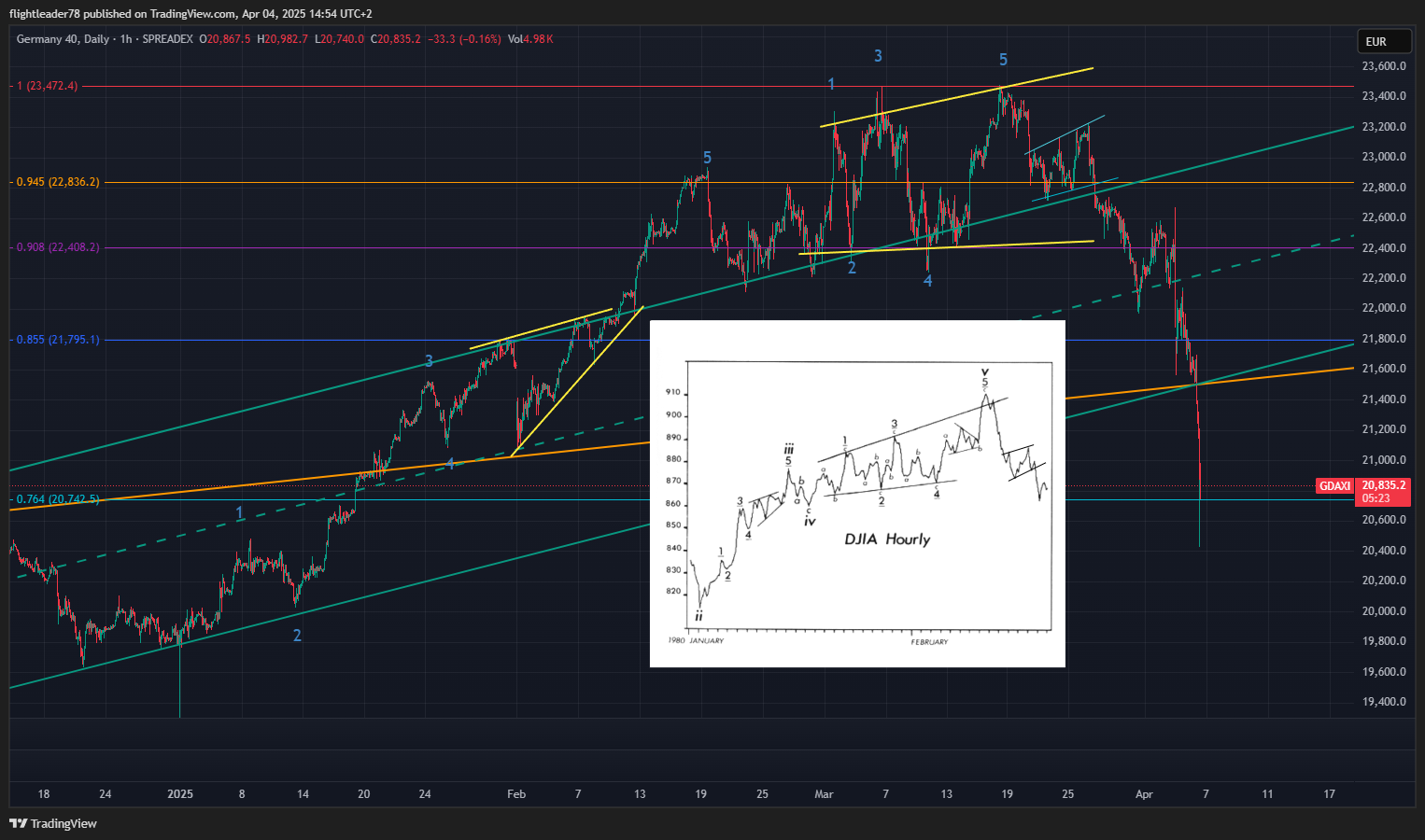Click the SPREADEX exchange label
Screen dimensions: 1425x840
(x=168, y=39)
